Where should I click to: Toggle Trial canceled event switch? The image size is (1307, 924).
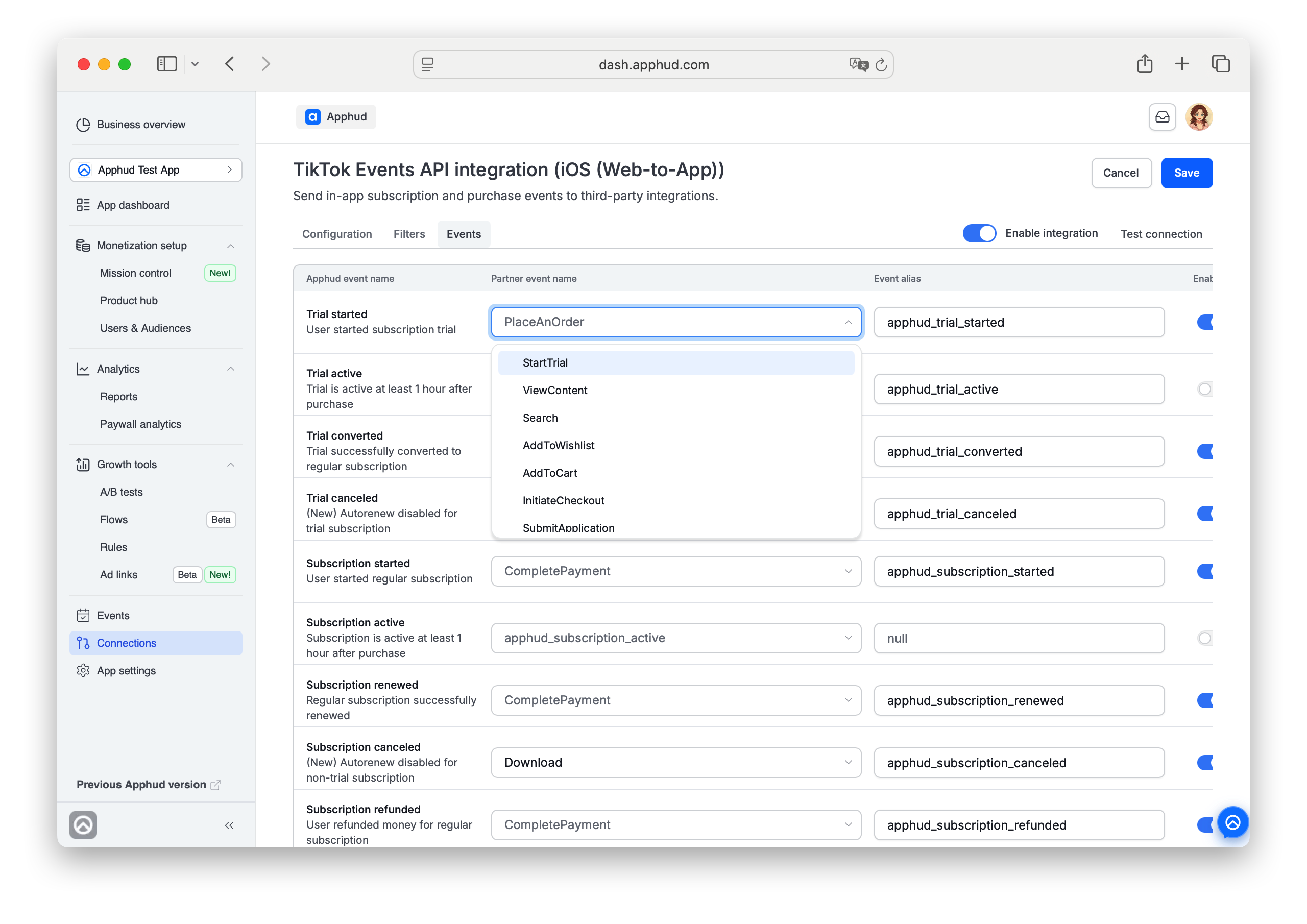pyautogui.click(x=1204, y=514)
